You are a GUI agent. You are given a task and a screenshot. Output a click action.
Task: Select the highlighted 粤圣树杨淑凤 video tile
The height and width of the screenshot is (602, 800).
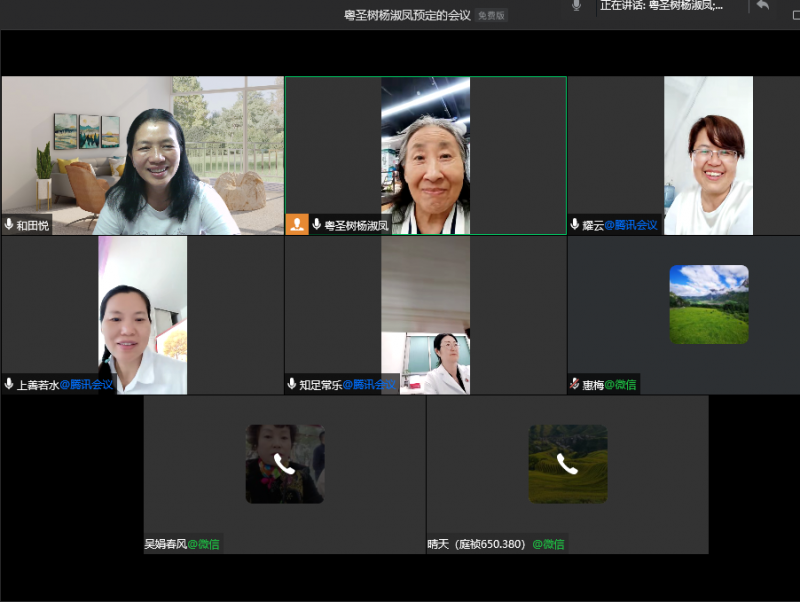425,155
